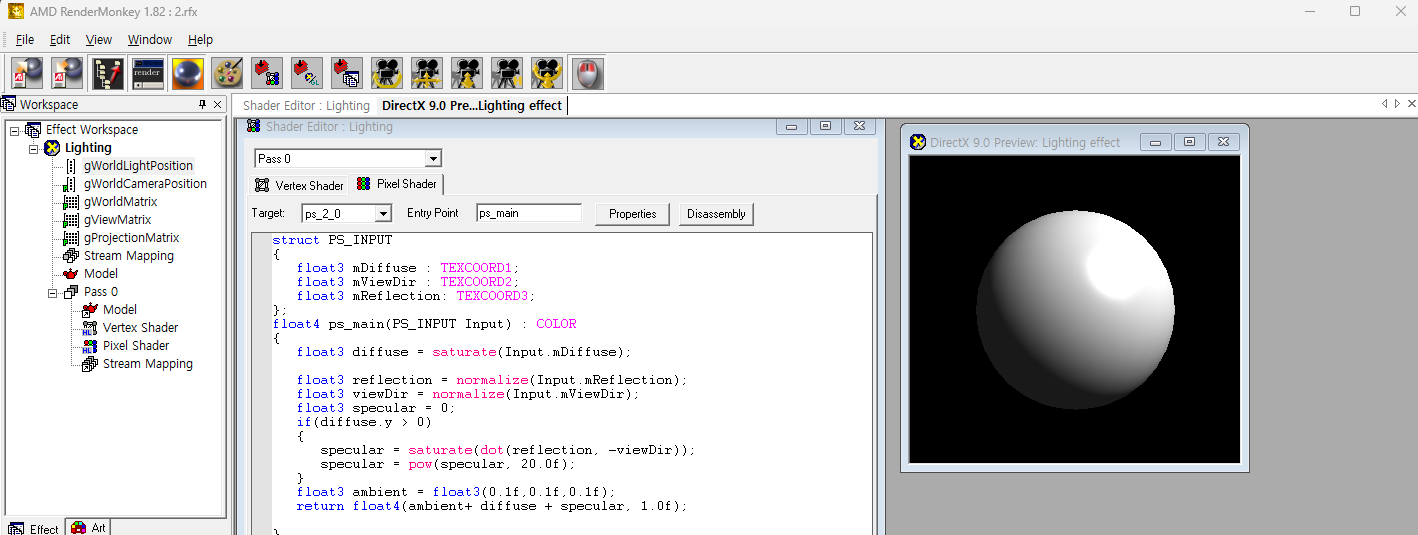Minimize the Shader Editor : Lighting window
This screenshot has width=1418, height=535.
[x=791, y=127]
